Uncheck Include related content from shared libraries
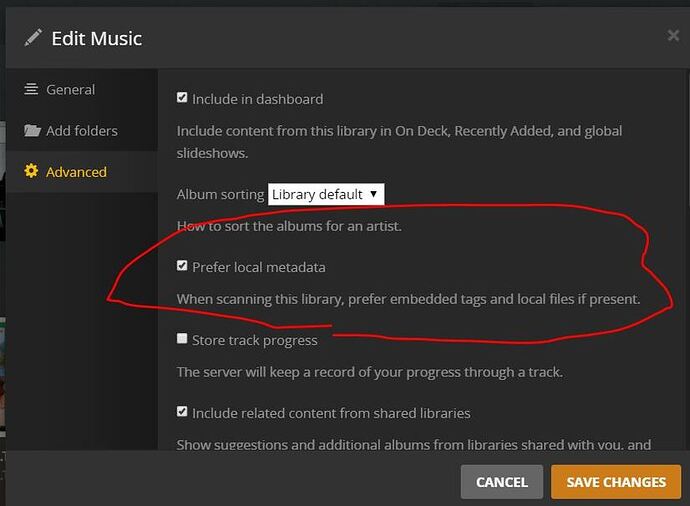The image size is (690, 506). click(182, 411)
